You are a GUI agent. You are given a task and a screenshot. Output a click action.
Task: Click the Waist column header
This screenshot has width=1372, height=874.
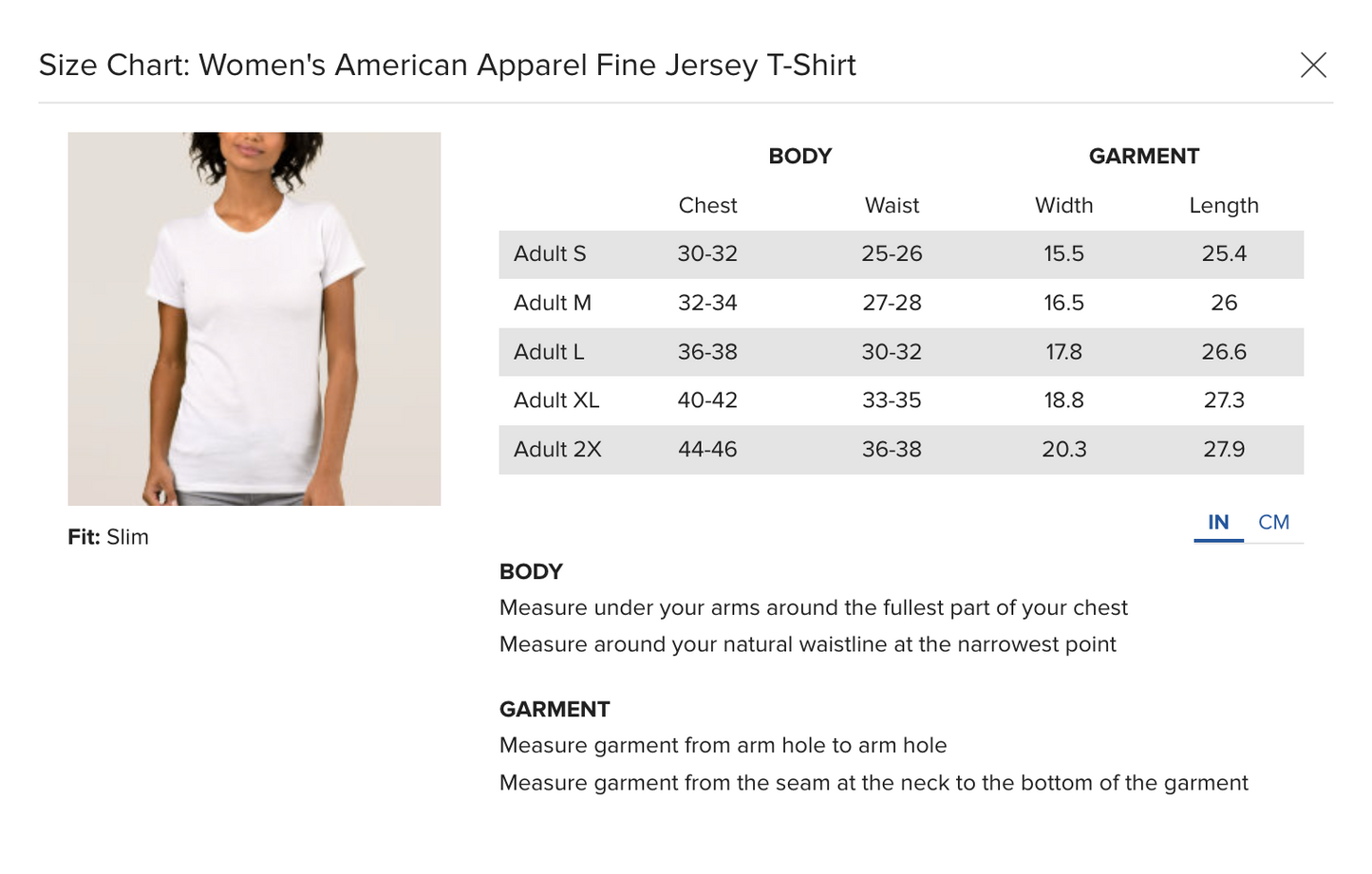892,206
